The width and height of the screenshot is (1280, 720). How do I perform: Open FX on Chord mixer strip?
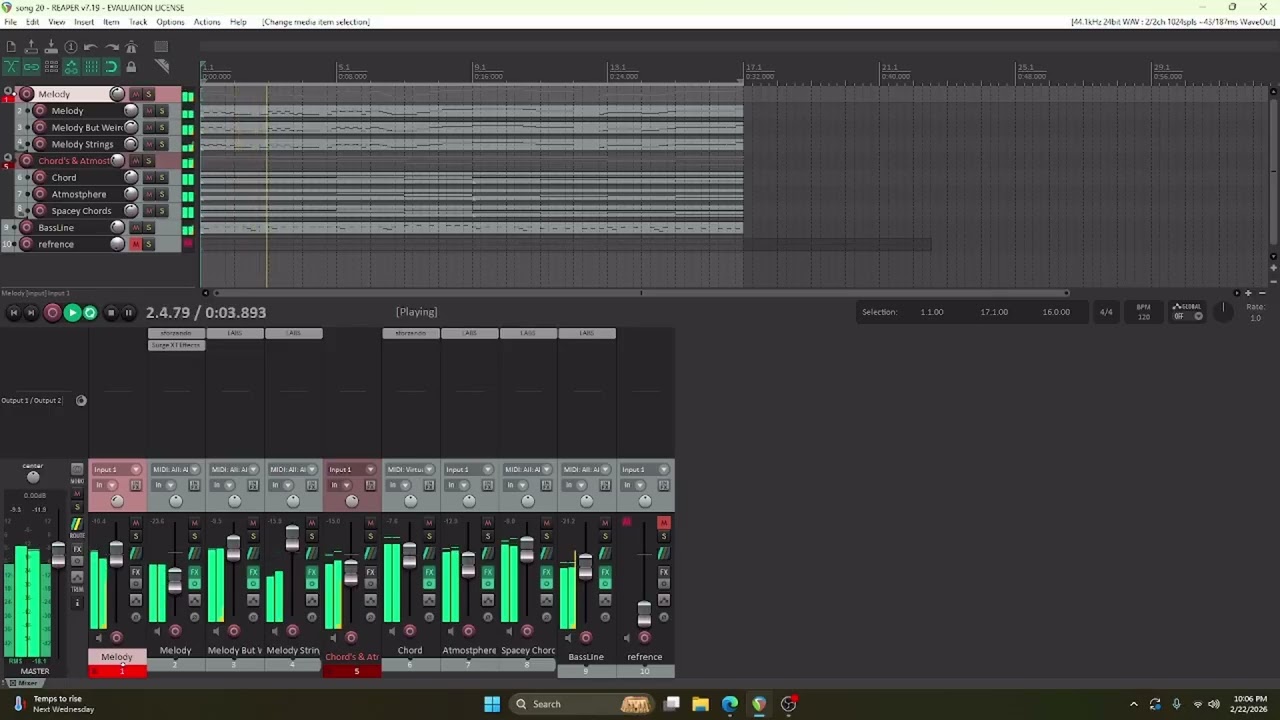(x=429, y=573)
